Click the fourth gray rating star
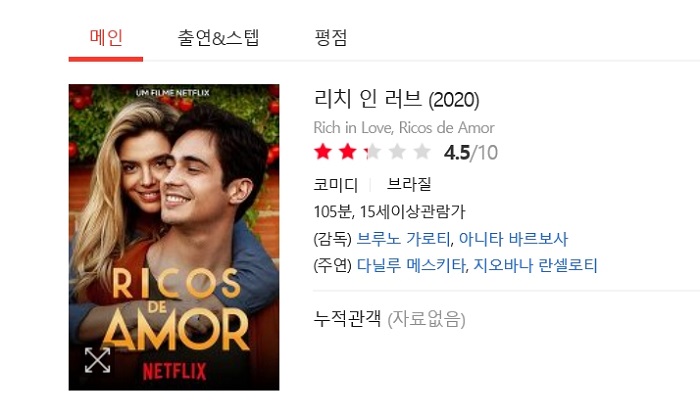 [x=397, y=152]
